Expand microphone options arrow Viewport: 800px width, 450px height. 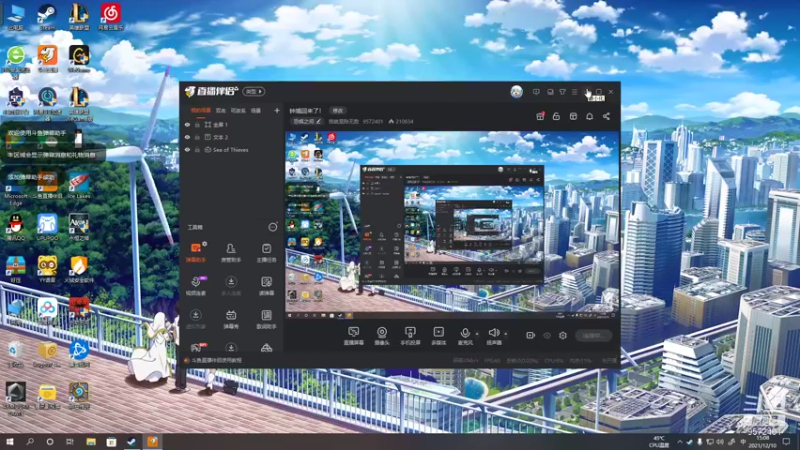tap(477, 334)
